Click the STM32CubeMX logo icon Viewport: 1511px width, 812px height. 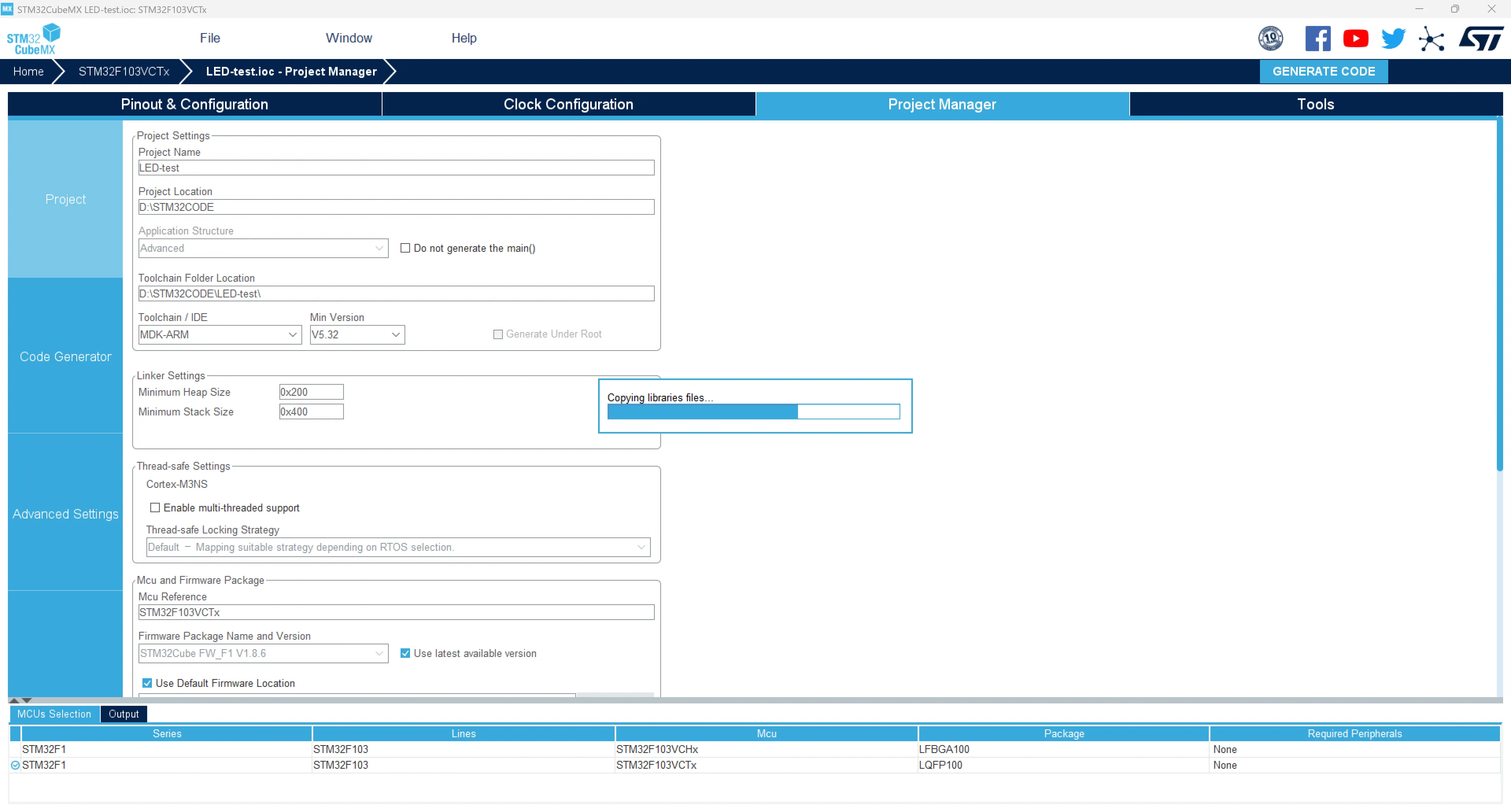click(33, 39)
